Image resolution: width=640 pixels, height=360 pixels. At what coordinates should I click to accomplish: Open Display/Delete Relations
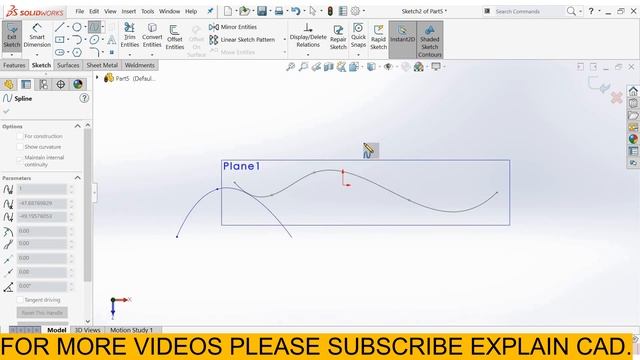(308, 35)
